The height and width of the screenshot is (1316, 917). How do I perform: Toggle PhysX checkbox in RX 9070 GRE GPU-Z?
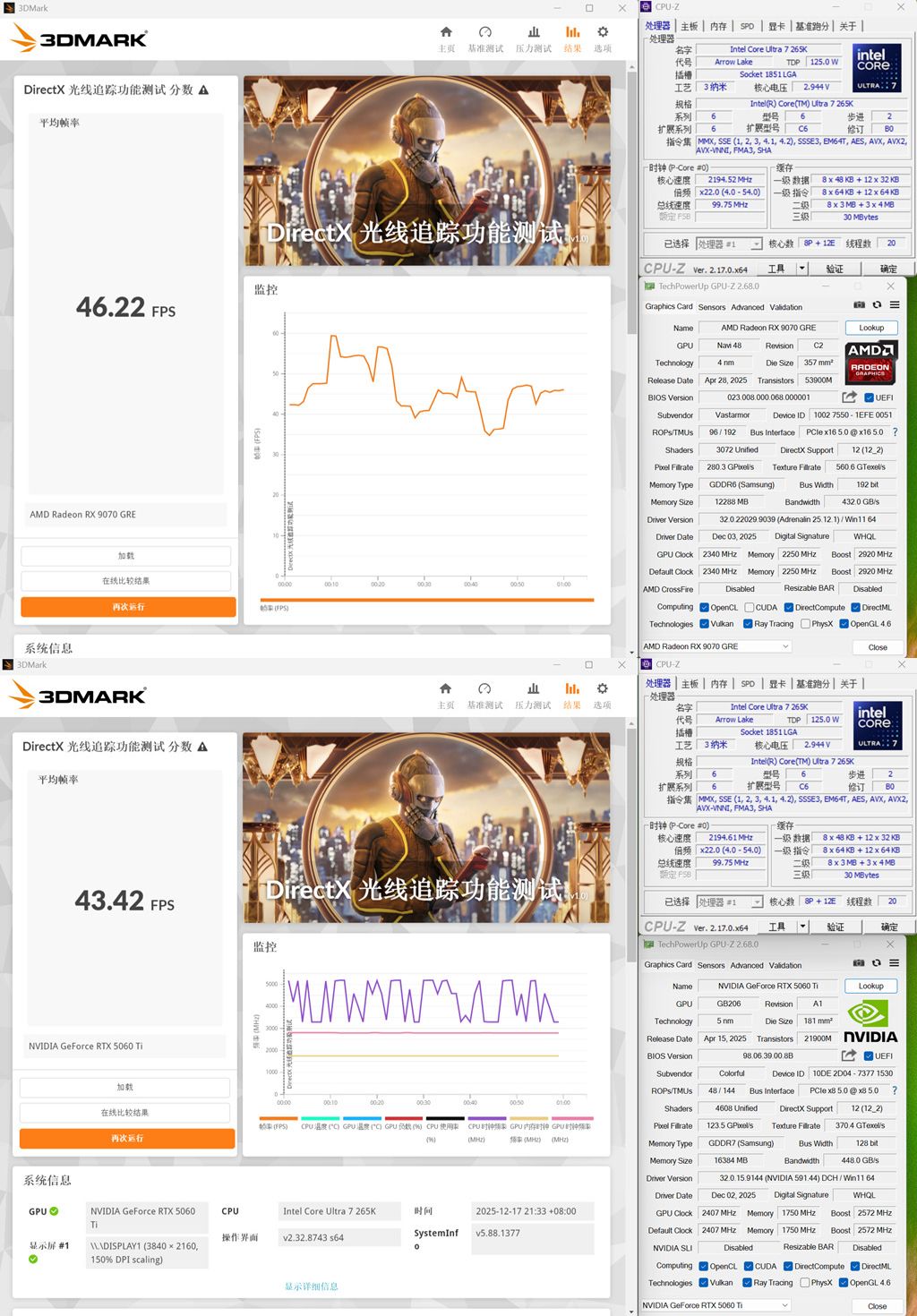(805, 624)
